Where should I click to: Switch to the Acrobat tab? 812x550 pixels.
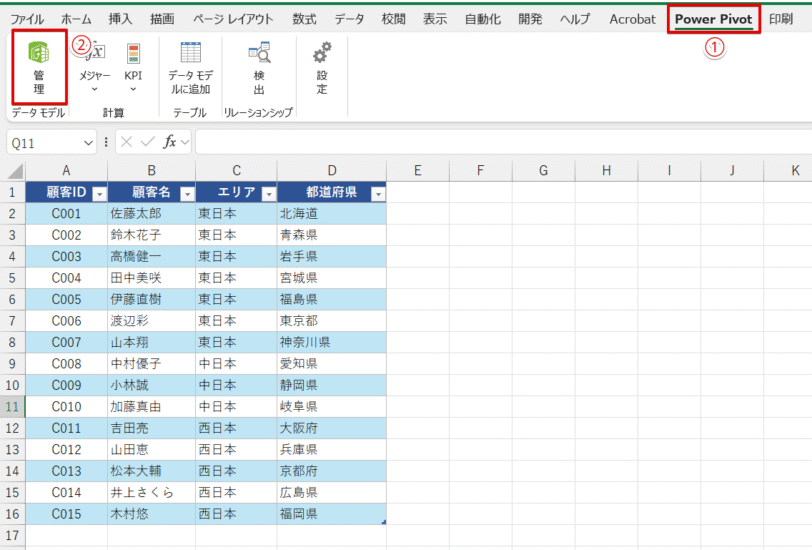point(632,19)
